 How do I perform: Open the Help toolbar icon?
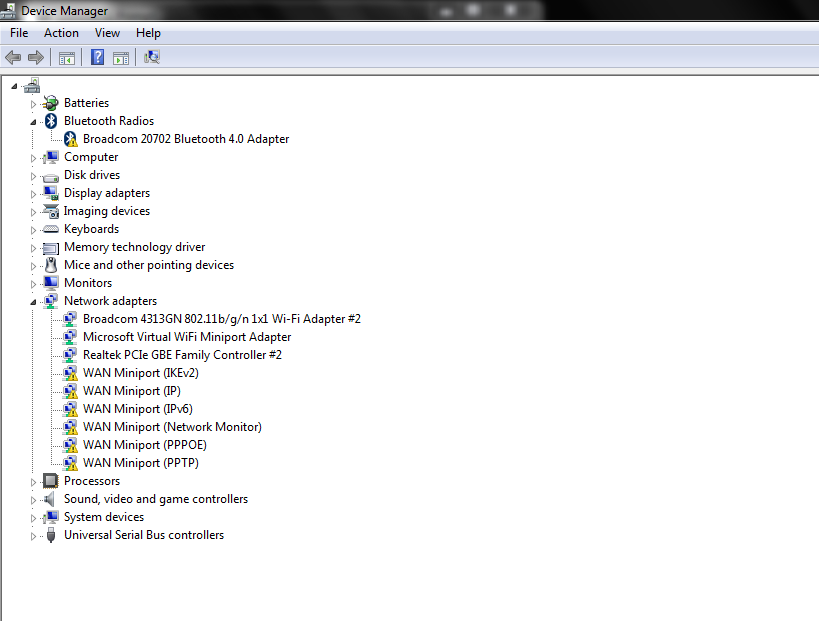97,57
